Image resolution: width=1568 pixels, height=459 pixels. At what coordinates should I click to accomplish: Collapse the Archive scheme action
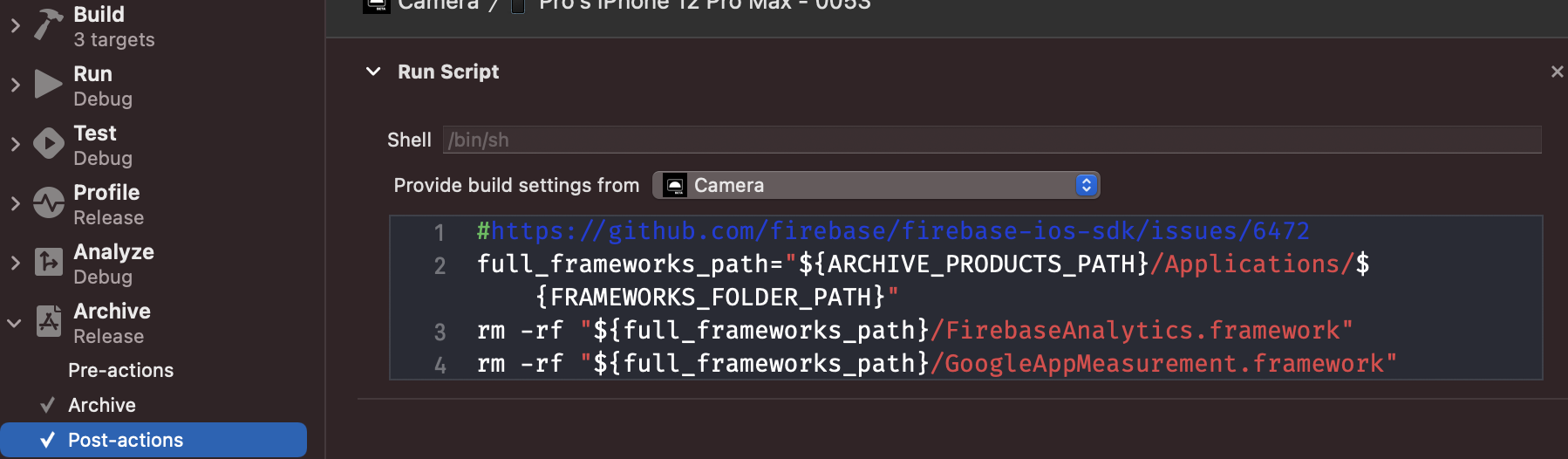coord(15,322)
